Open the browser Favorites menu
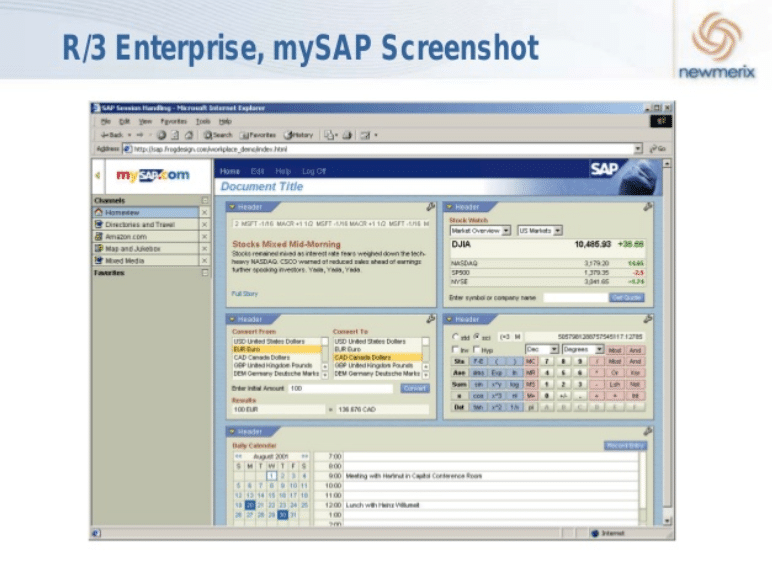The height and width of the screenshot is (566, 772). tap(173, 121)
